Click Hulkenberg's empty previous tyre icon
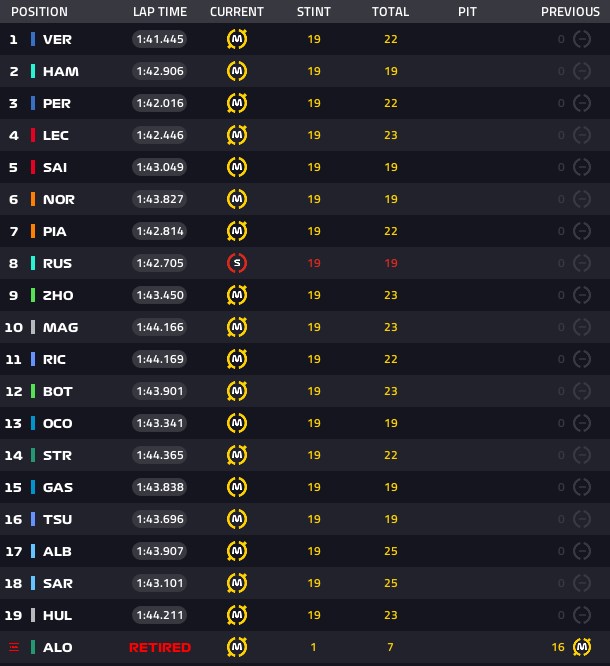610x666 pixels. [x=582, y=615]
